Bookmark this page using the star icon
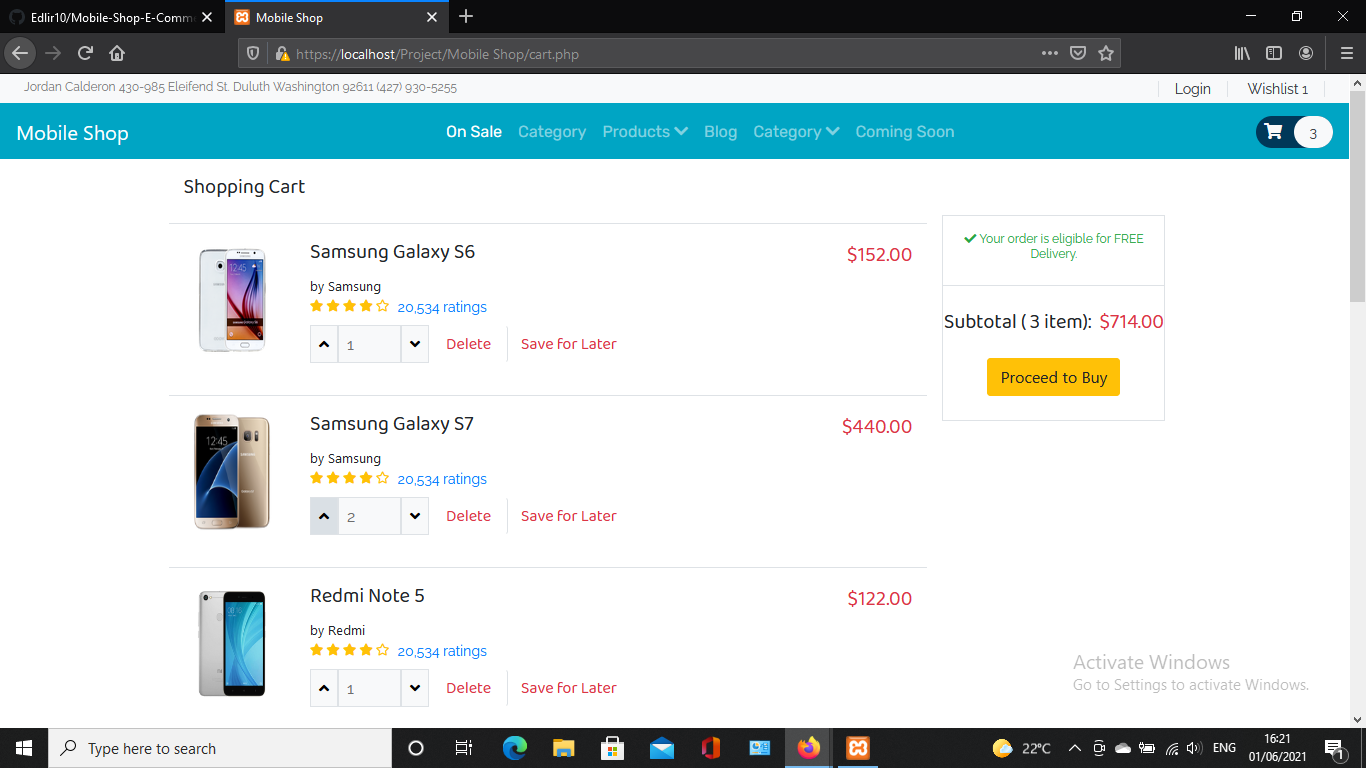Screen dimensions: 1366x768 (1106, 54)
